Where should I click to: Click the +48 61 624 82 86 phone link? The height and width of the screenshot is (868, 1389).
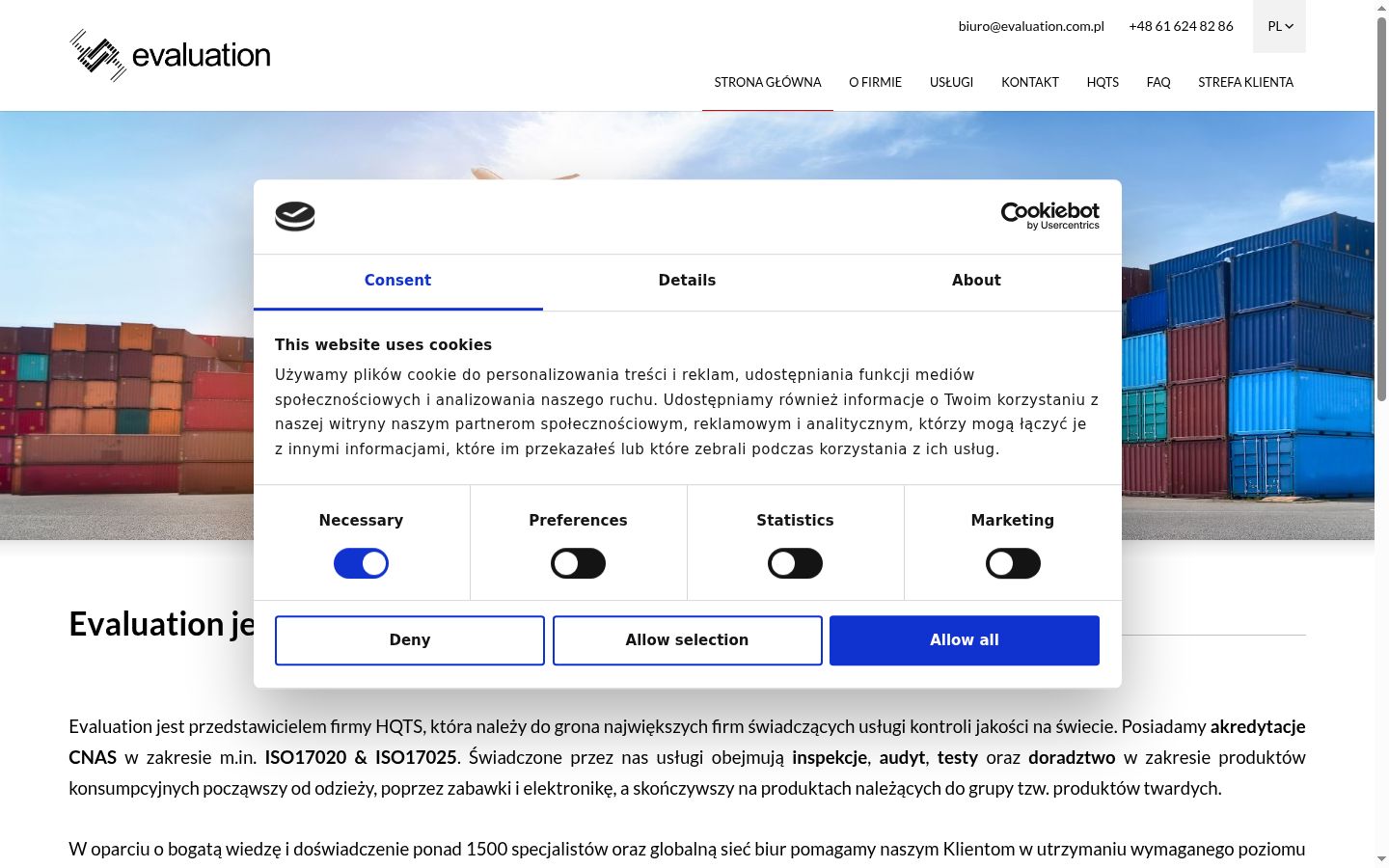click(x=1181, y=26)
